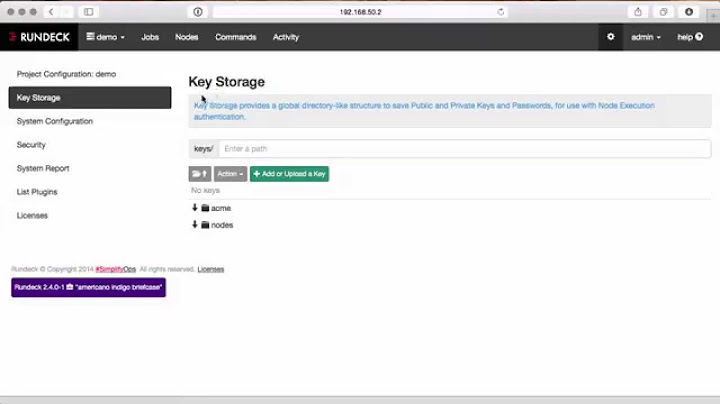Expand the nodes folder arrow
The image size is (720, 404).
pyautogui.click(x=195, y=224)
